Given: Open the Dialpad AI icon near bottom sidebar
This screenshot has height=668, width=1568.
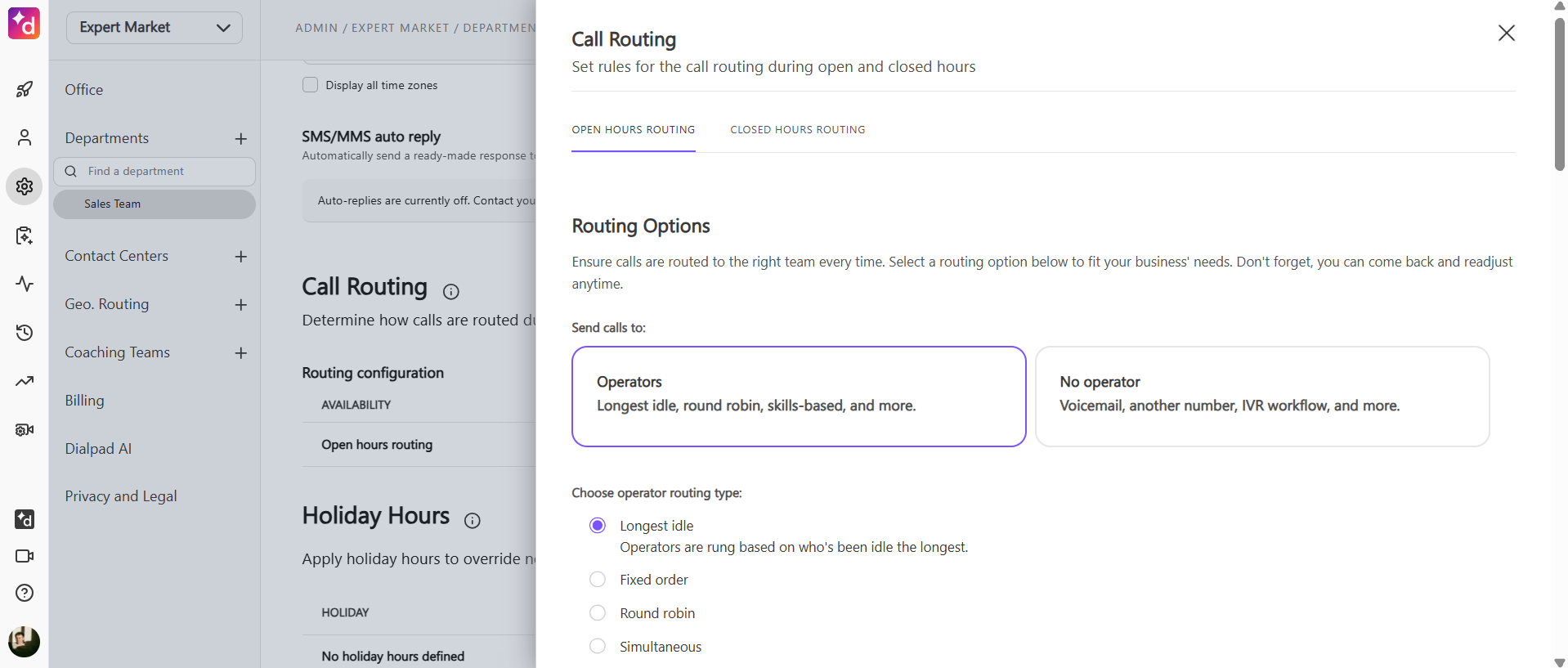Looking at the screenshot, I should point(25,519).
